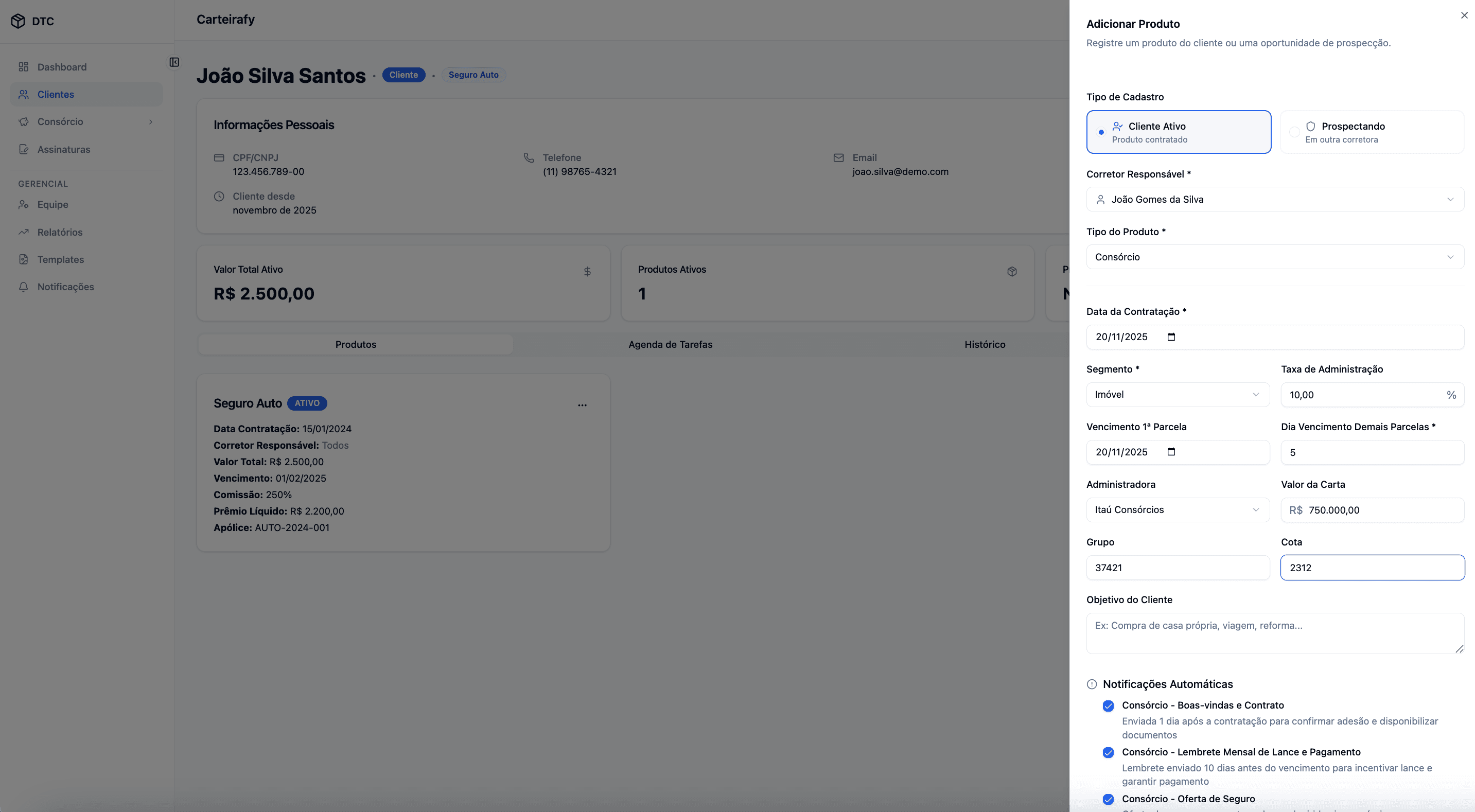Close the Adicionar Produto panel
Viewport: 1475px width, 812px height.
pos(1464,15)
